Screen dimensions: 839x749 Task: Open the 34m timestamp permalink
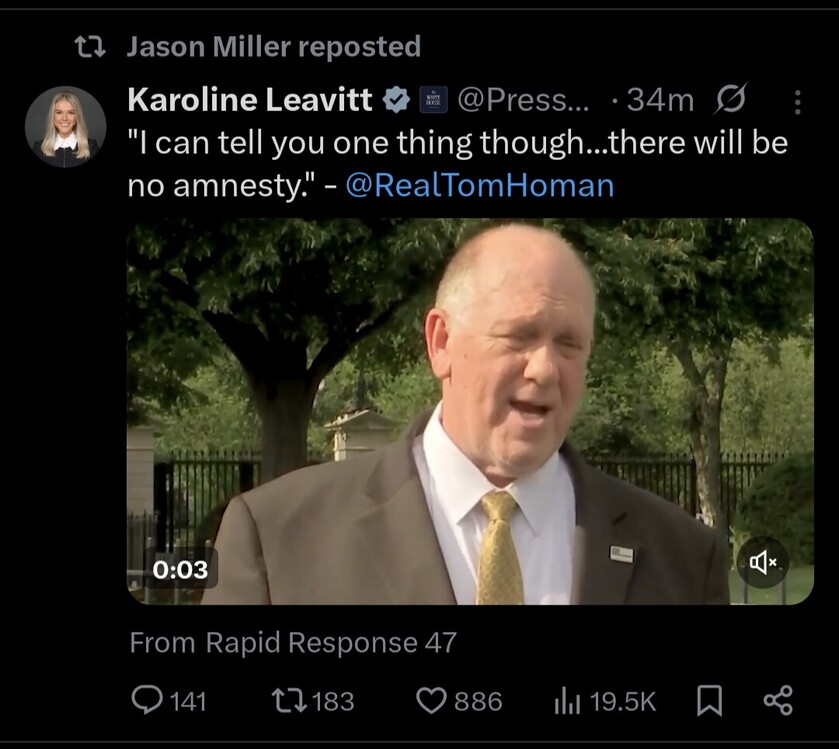[x=660, y=100]
